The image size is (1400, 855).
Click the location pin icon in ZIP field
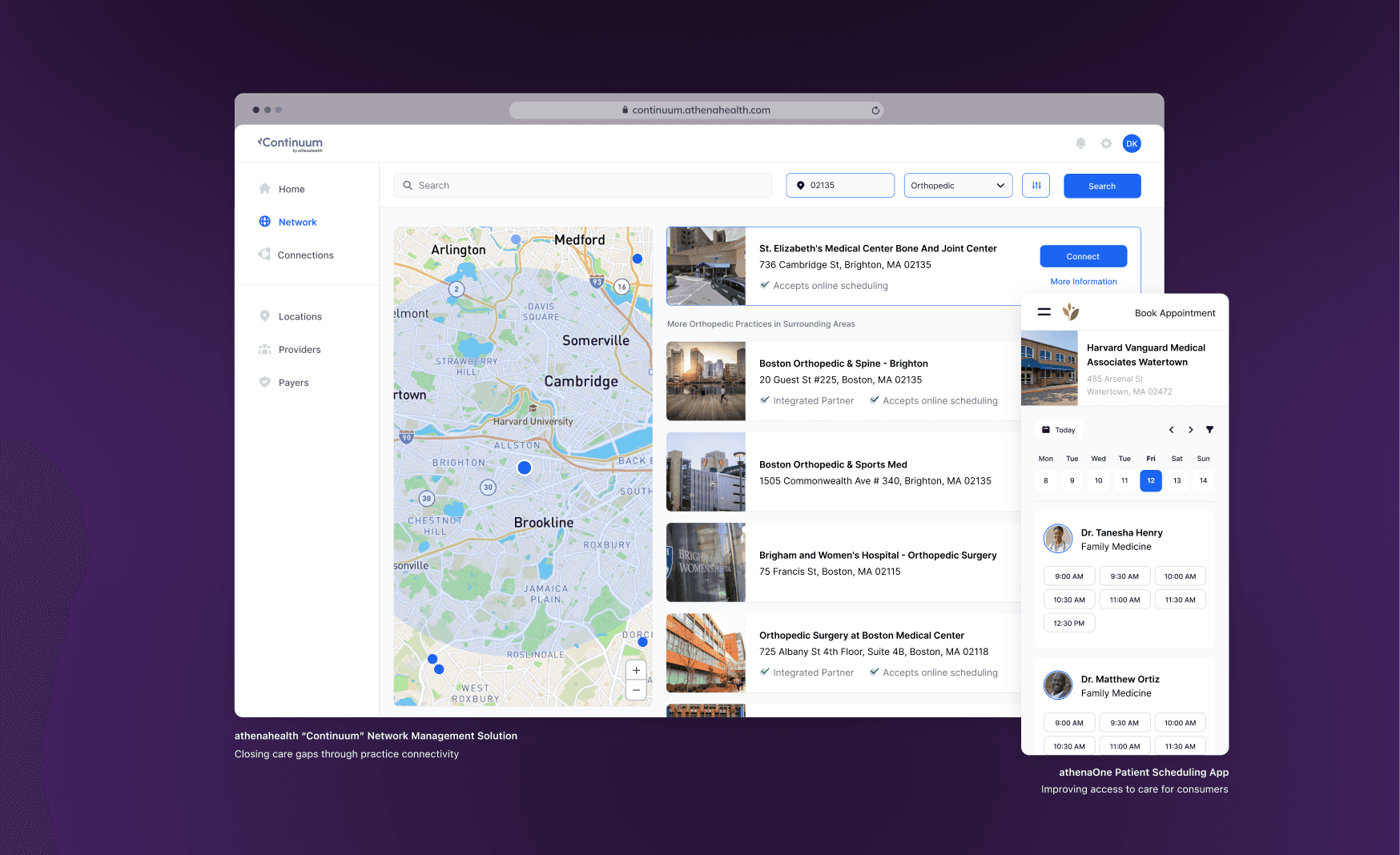(x=800, y=186)
